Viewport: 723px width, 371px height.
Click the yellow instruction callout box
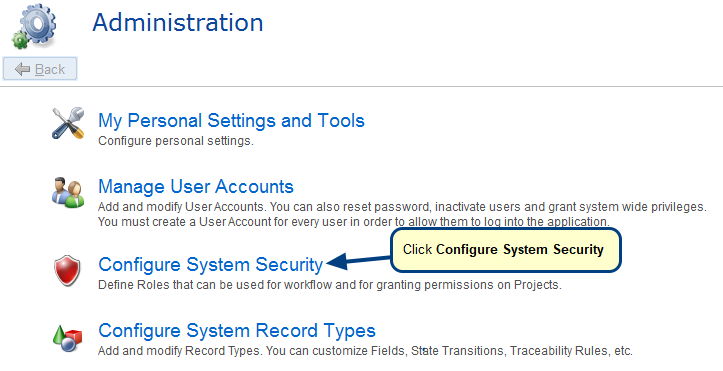pos(506,250)
